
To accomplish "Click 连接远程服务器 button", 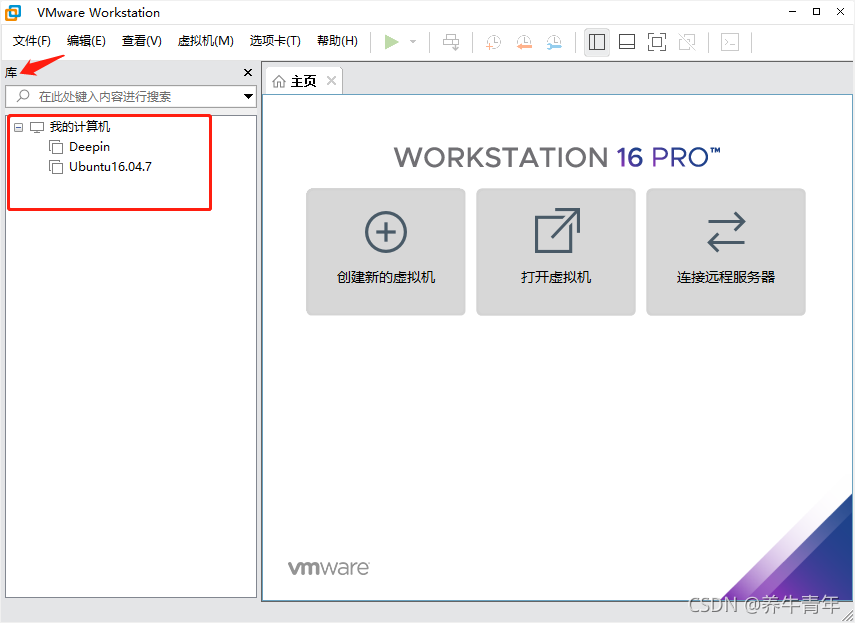I will [x=726, y=252].
